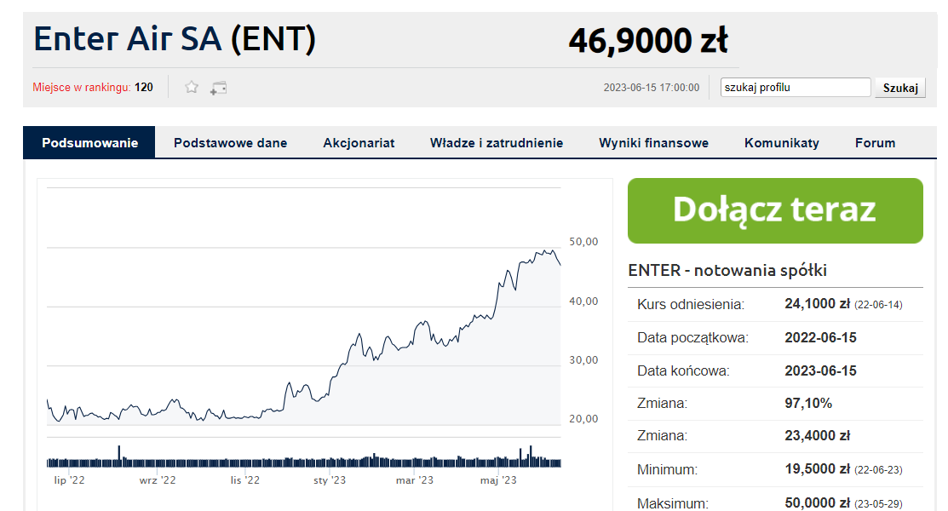
Task: Click Maksimum value 50,0000 zł
Action: pos(817,503)
